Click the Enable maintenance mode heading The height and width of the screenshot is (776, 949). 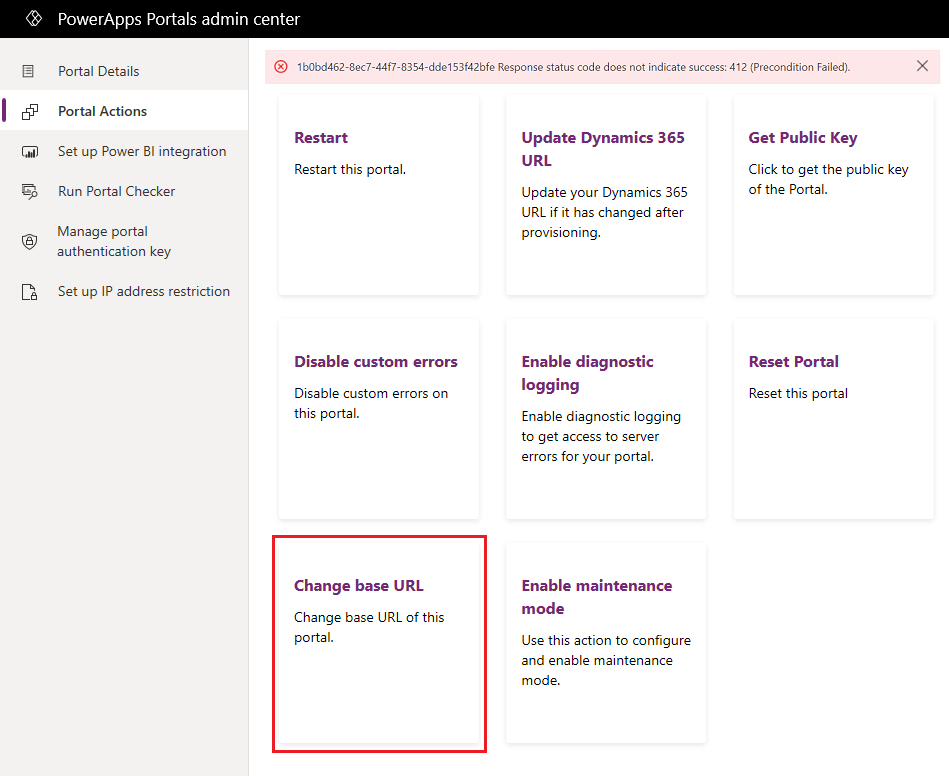point(597,597)
